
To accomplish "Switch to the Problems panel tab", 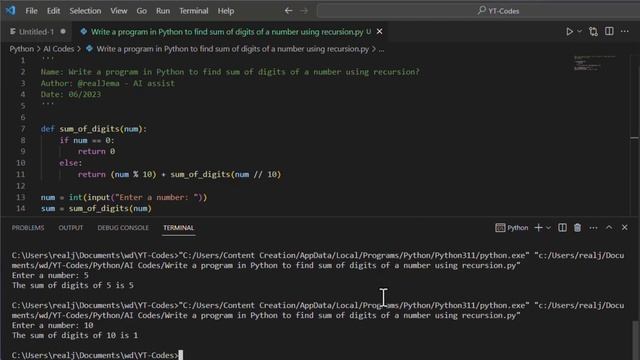I will 28,228.
